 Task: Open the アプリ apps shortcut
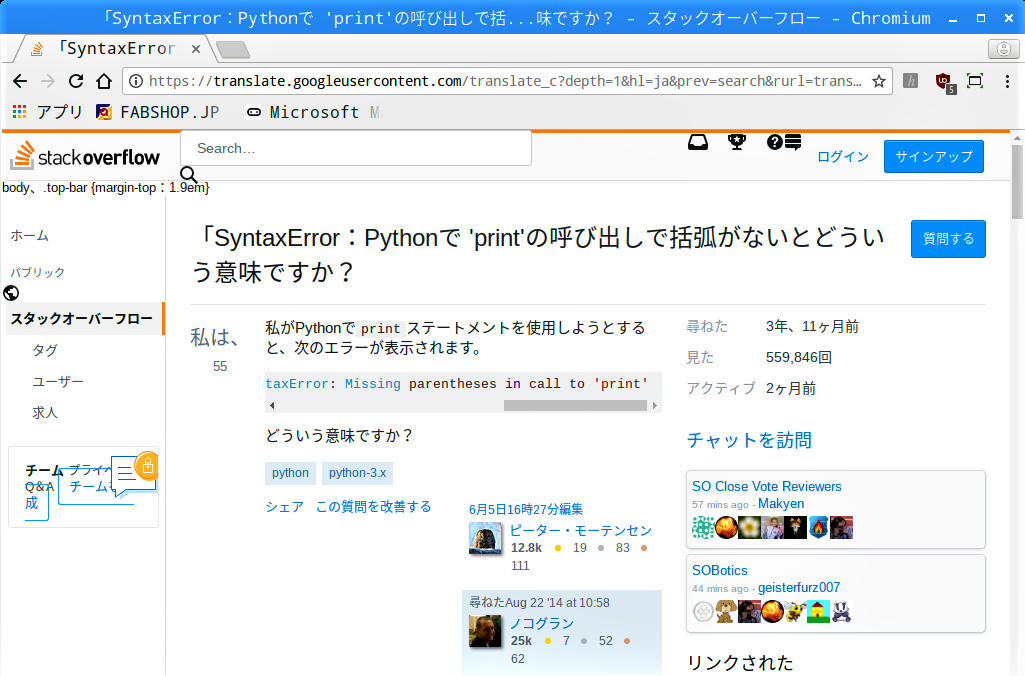pos(47,112)
